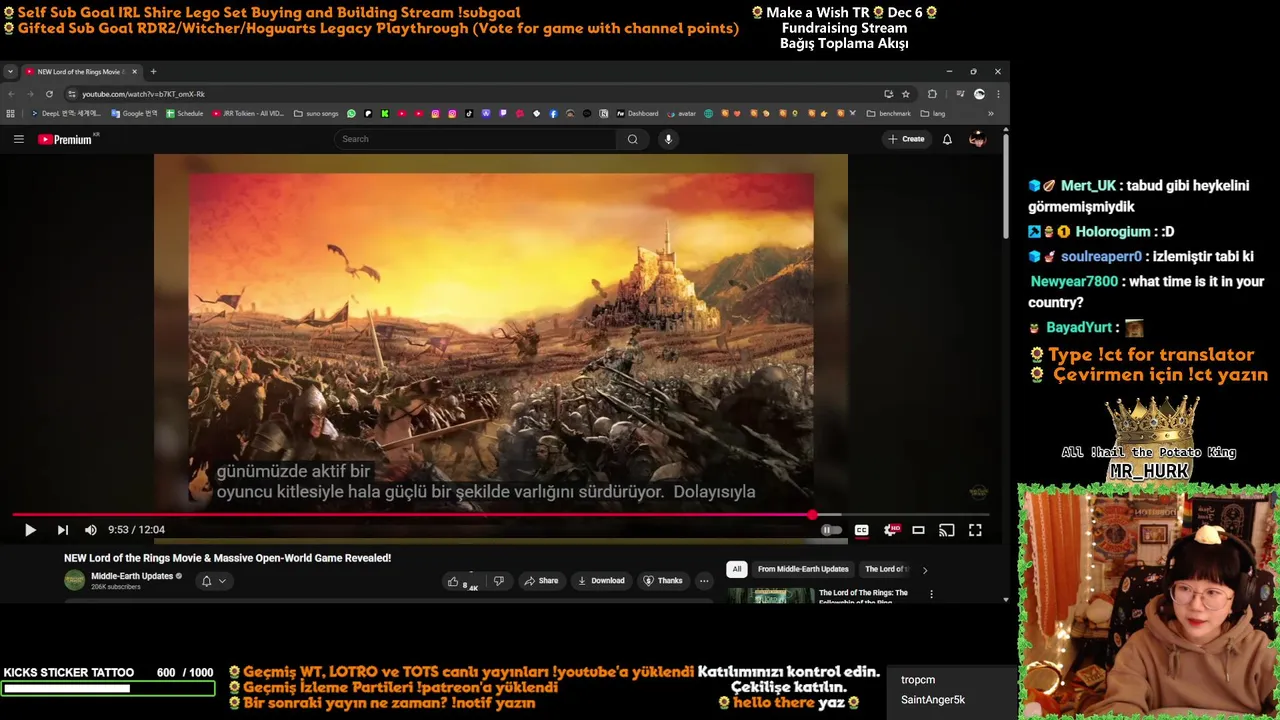Toggle closed captions (CC) button
Viewport: 1280px width, 720px height.
coord(861,530)
